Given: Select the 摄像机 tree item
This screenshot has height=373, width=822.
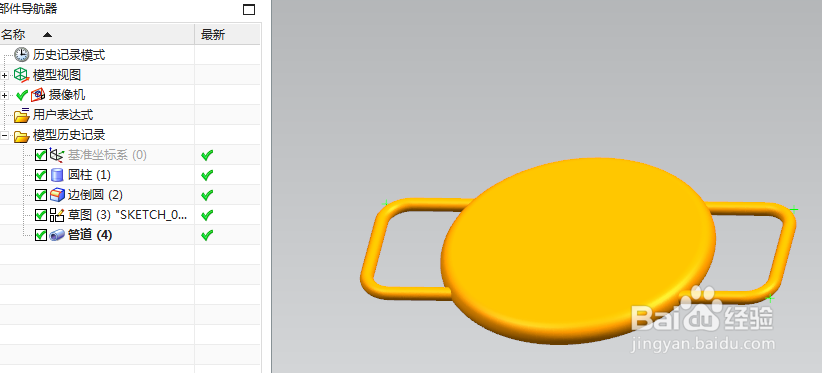Looking at the screenshot, I should [x=67, y=95].
